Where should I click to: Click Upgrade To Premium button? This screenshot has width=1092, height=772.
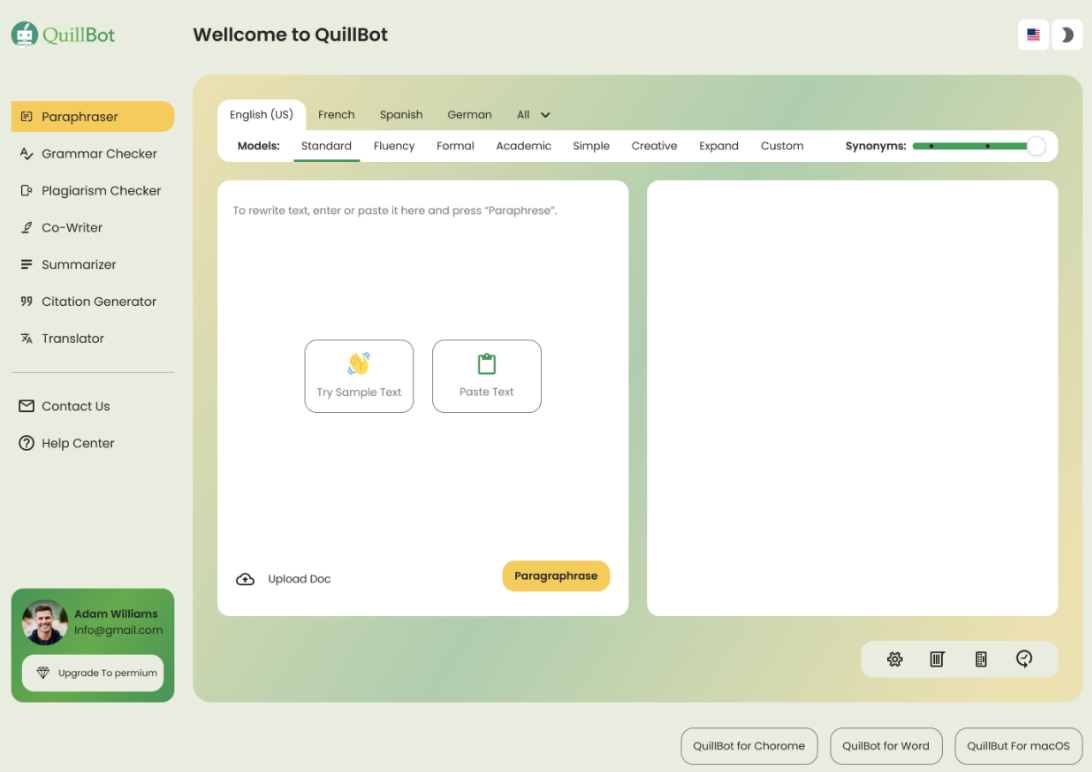(93, 673)
